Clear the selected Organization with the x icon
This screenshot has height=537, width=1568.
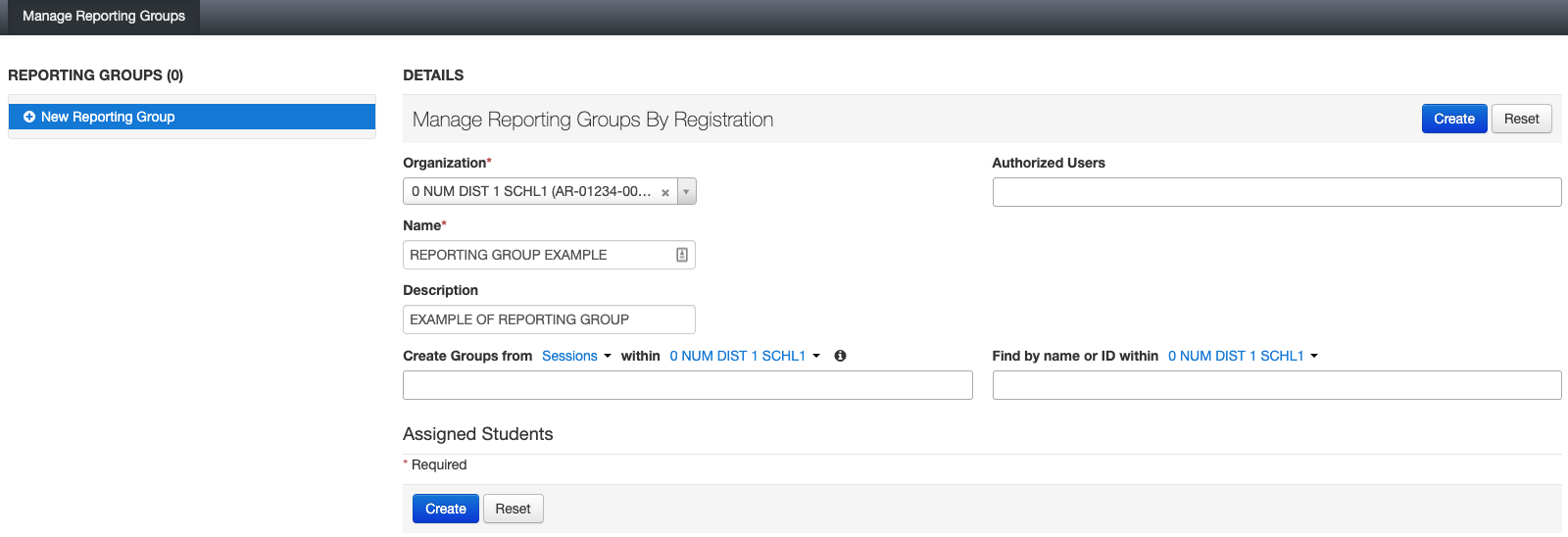click(665, 193)
